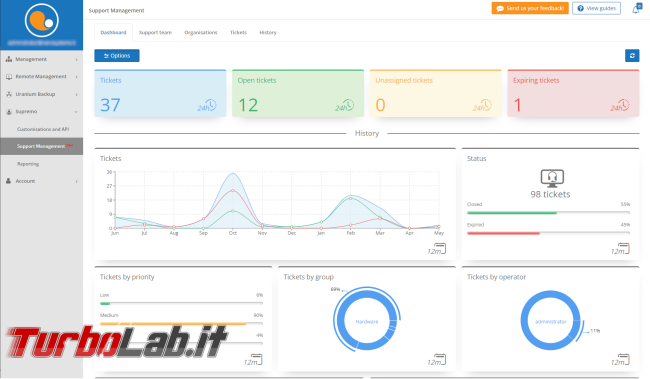Image resolution: width=650 pixels, height=379 pixels.
Task: Click the Options button
Action: [117, 56]
